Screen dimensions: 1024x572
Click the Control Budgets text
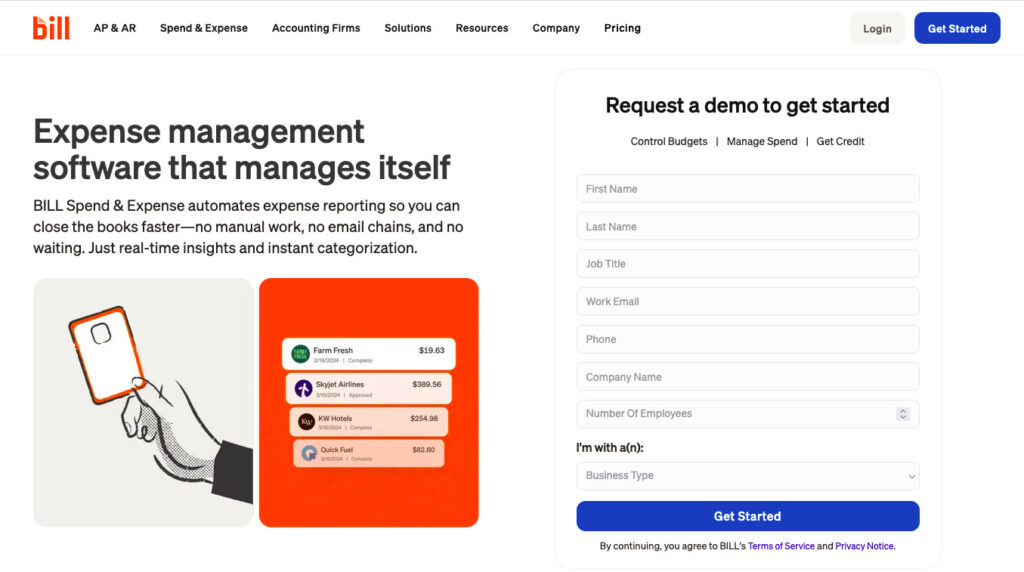(x=669, y=141)
